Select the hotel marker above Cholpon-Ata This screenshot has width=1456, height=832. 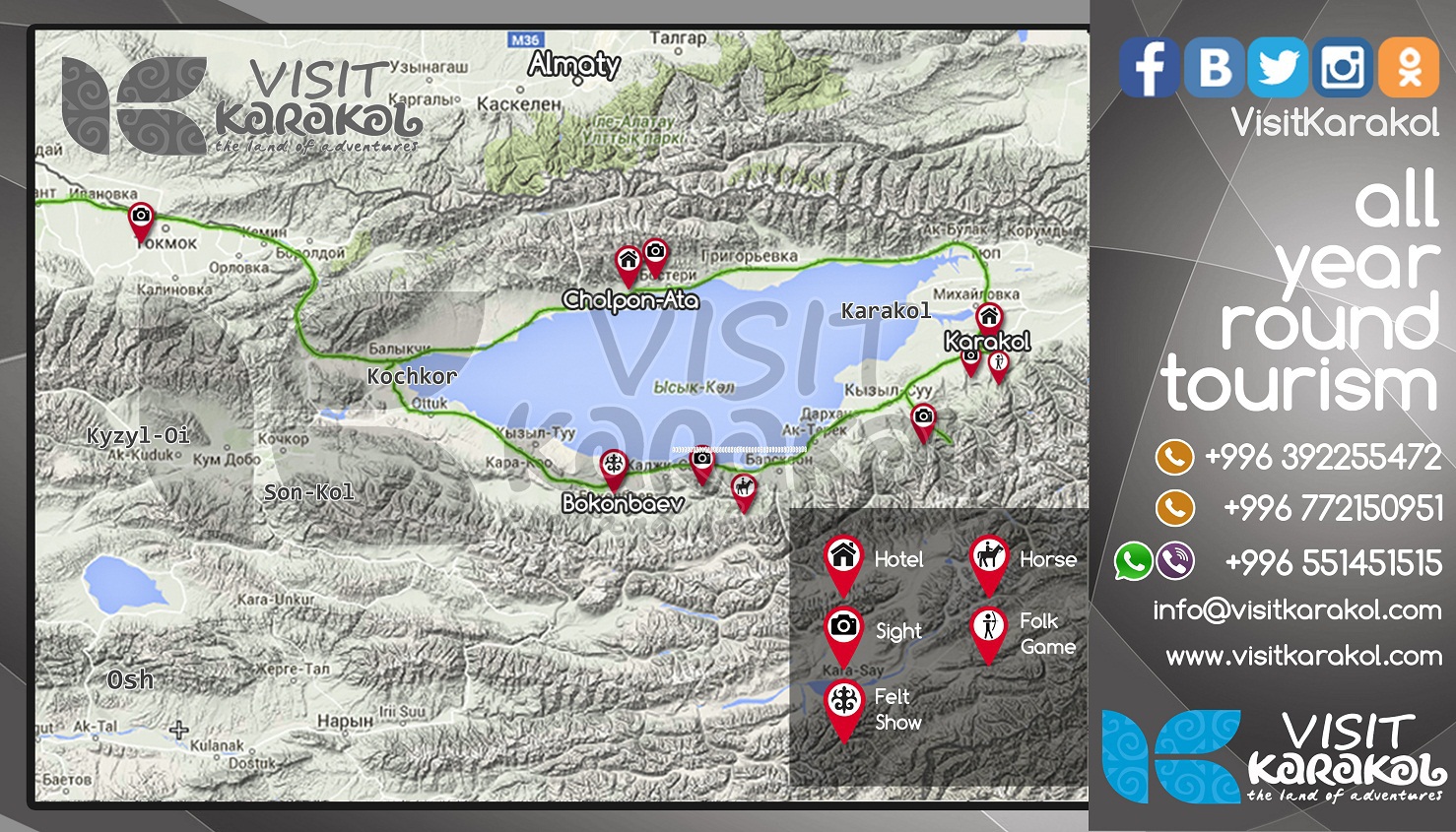click(629, 265)
